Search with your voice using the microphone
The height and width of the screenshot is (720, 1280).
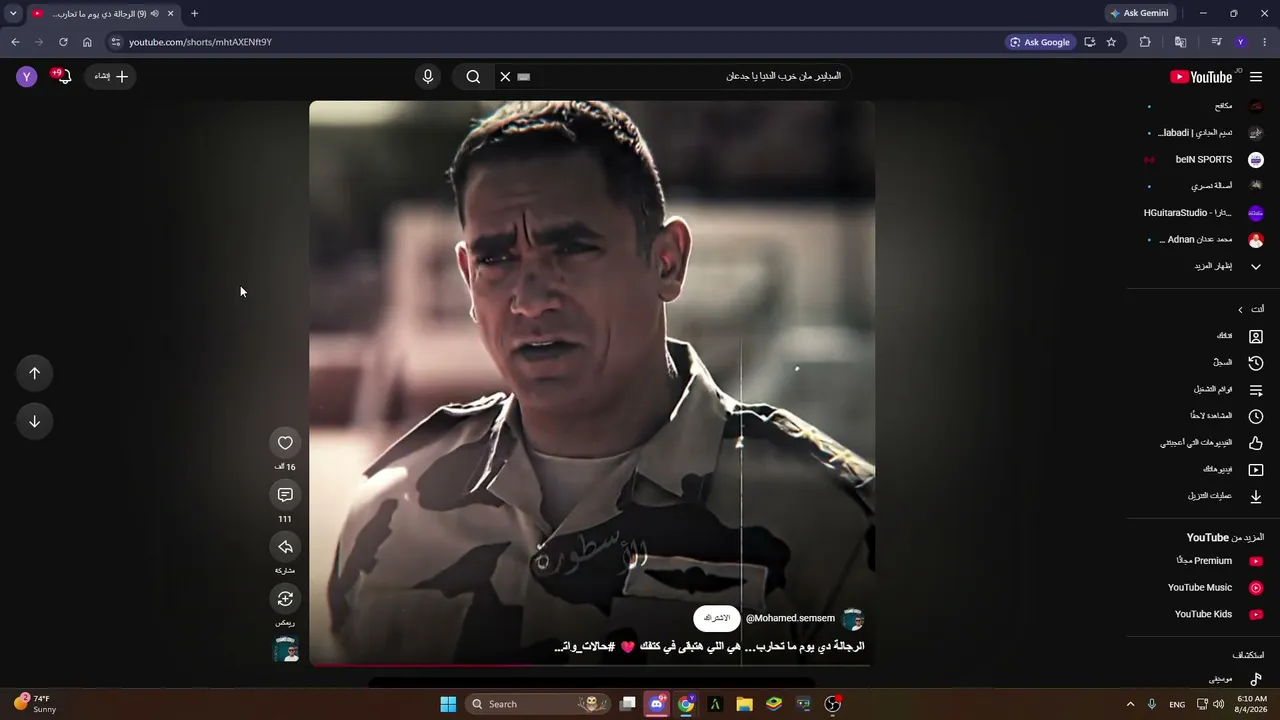428,77
